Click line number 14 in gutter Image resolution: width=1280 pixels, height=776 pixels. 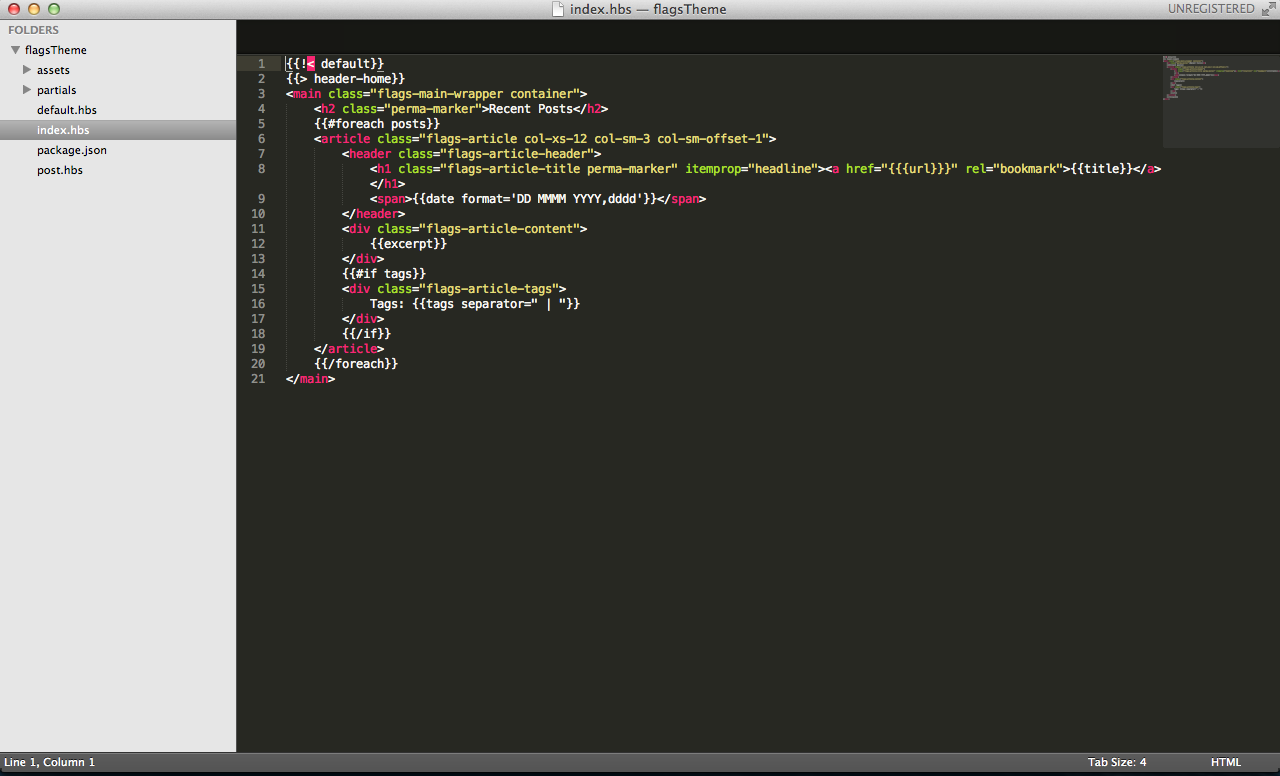coord(259,274)
